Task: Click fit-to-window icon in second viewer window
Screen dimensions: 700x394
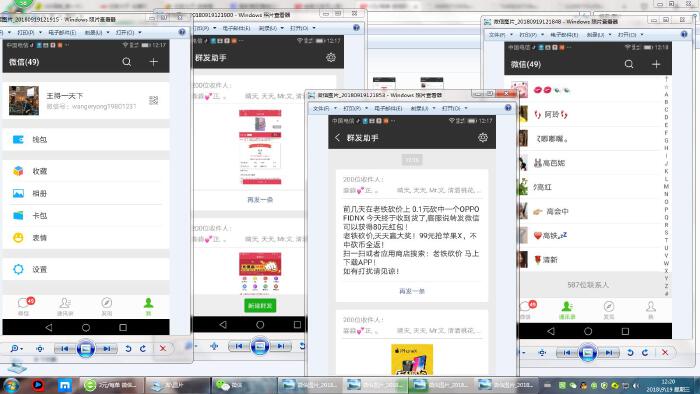Action: (214, 346)
